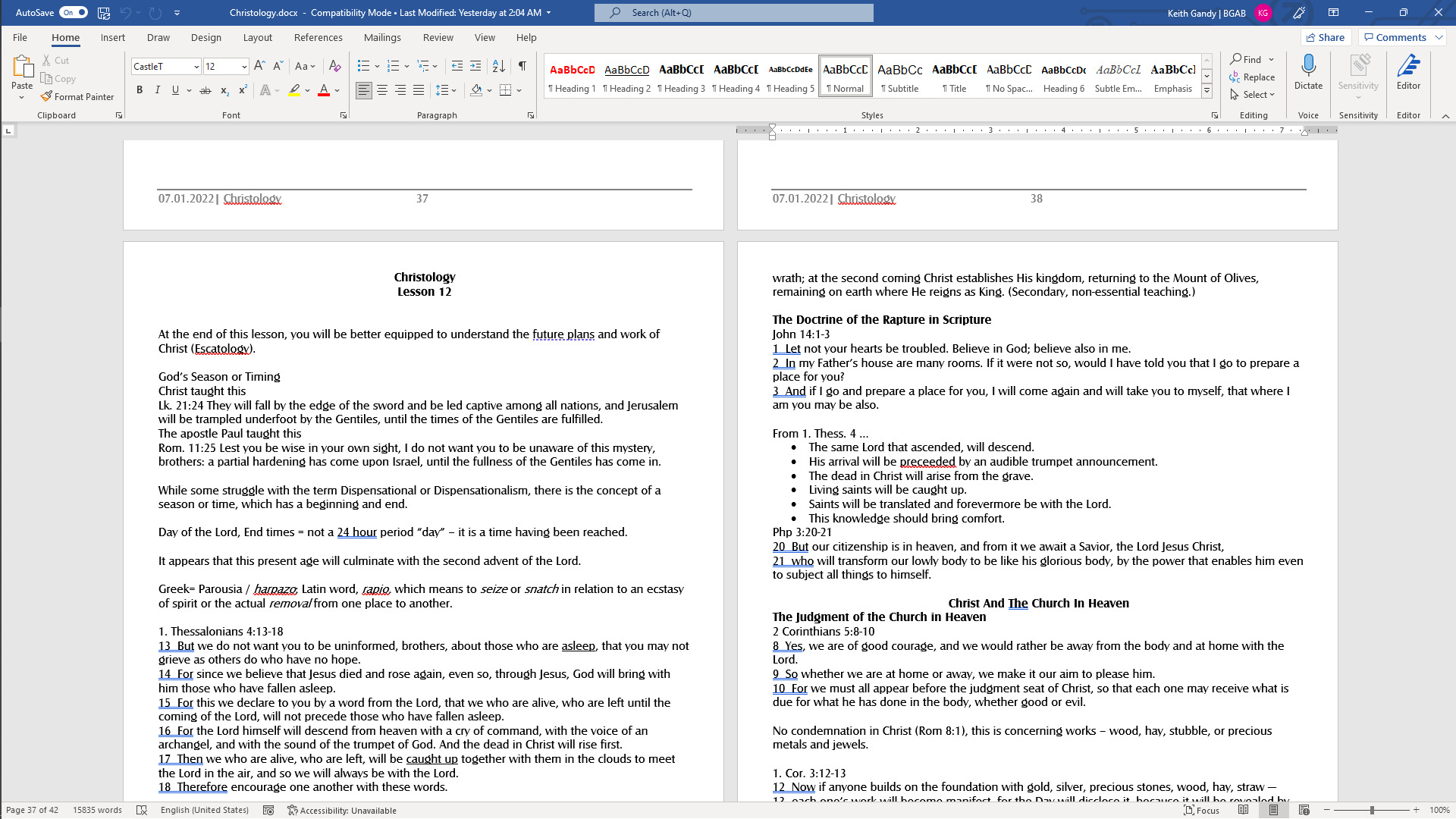
Task: Click the Numbering list icon
Action: (393, 66)
